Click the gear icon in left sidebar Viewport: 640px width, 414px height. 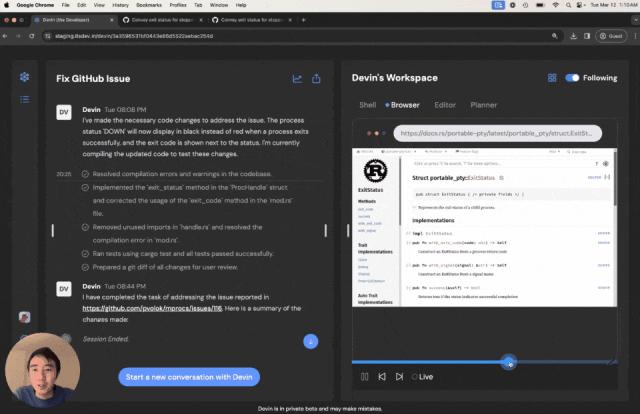tap(24, 77)
